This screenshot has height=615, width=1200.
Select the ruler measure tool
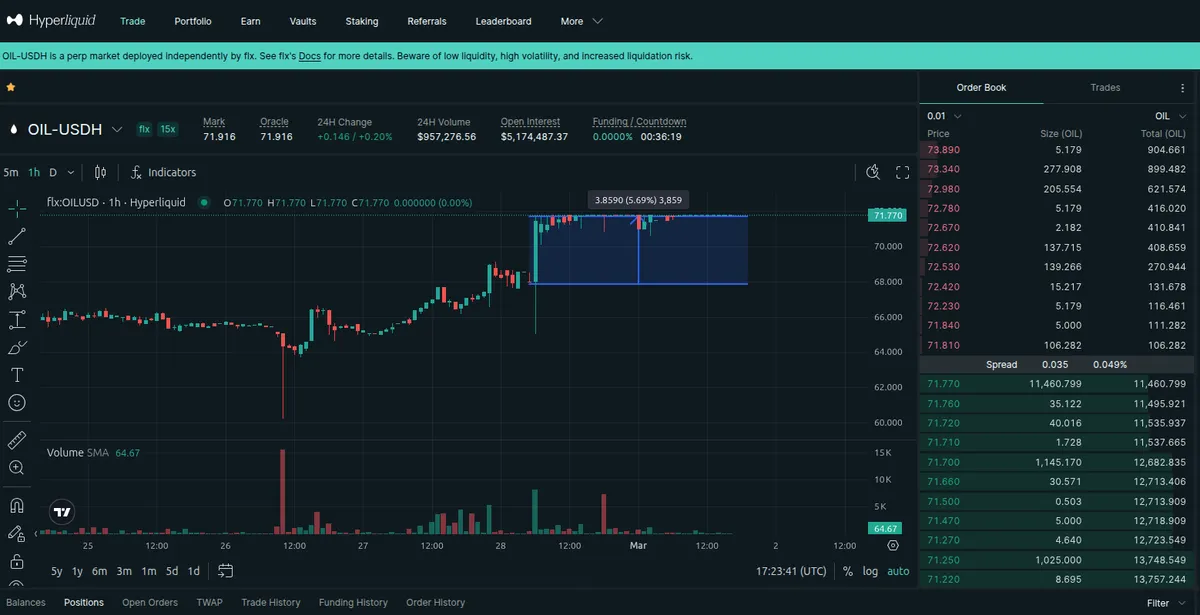pyautogui.click(x=17, y=440)
